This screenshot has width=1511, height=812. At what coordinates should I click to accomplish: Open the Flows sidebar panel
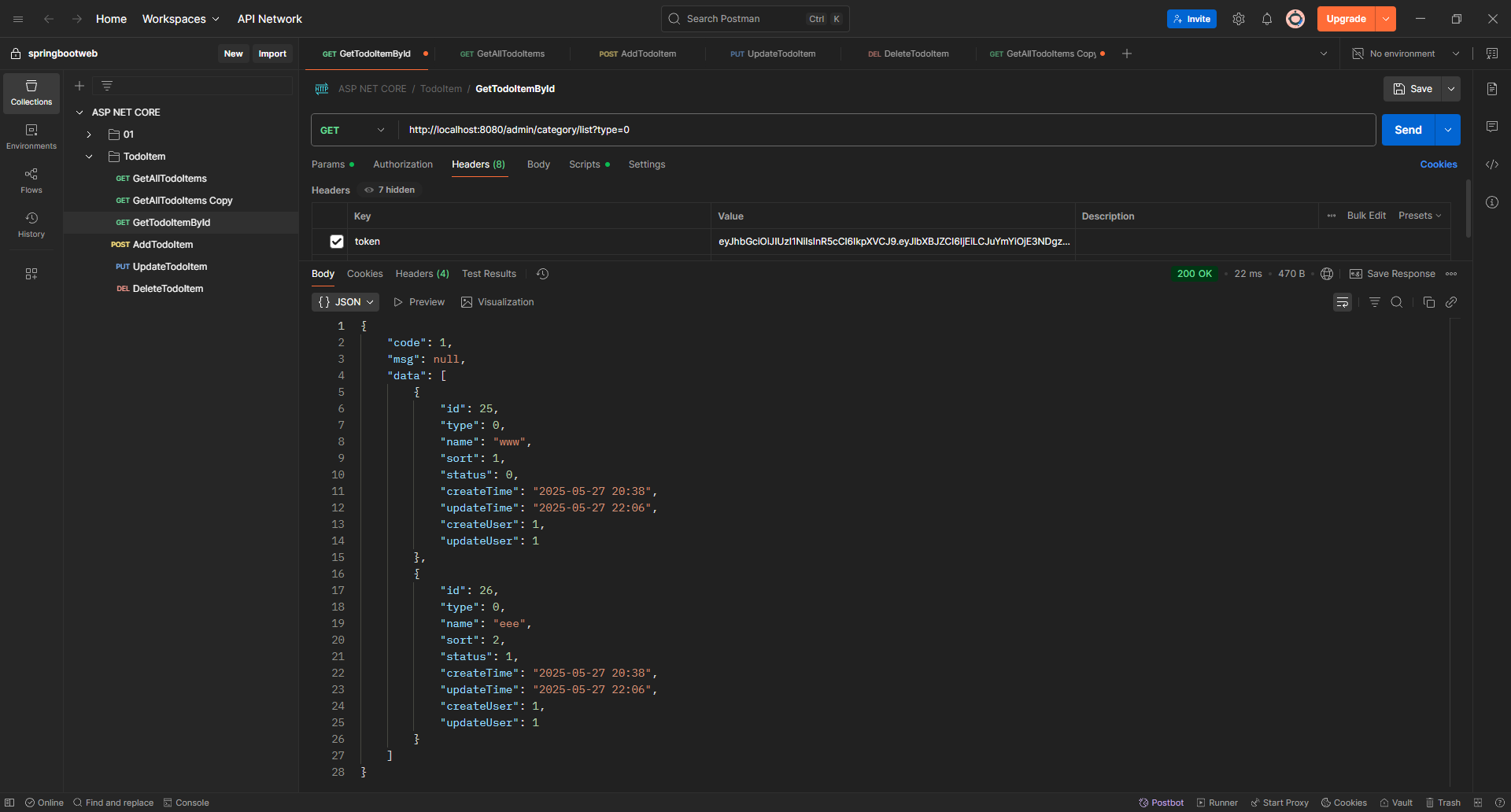pos(31,180)
